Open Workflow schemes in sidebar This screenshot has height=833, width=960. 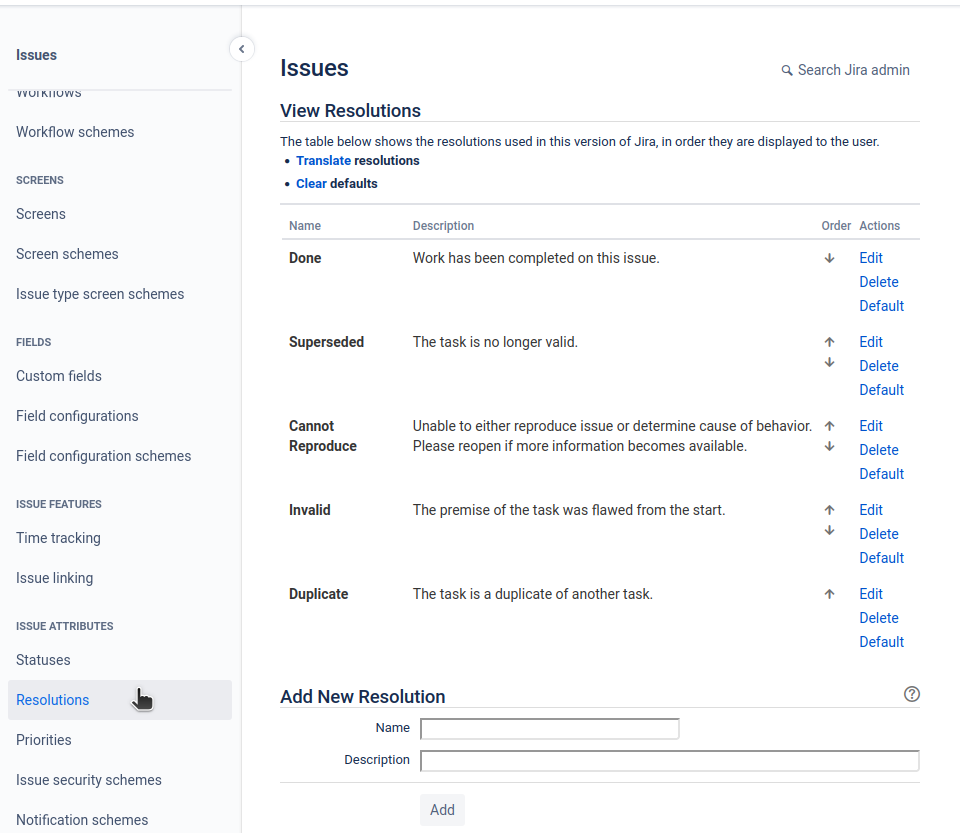pos(75,132)
